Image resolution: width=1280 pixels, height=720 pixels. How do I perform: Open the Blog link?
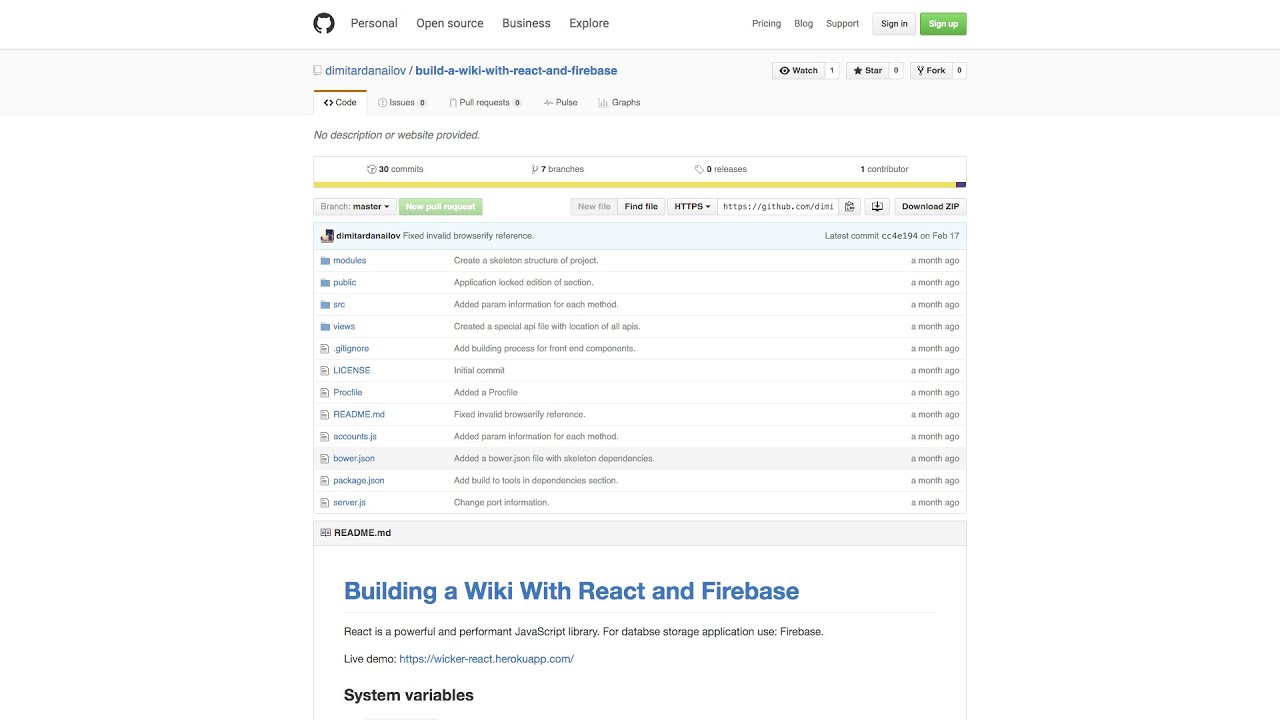(804, 24)
